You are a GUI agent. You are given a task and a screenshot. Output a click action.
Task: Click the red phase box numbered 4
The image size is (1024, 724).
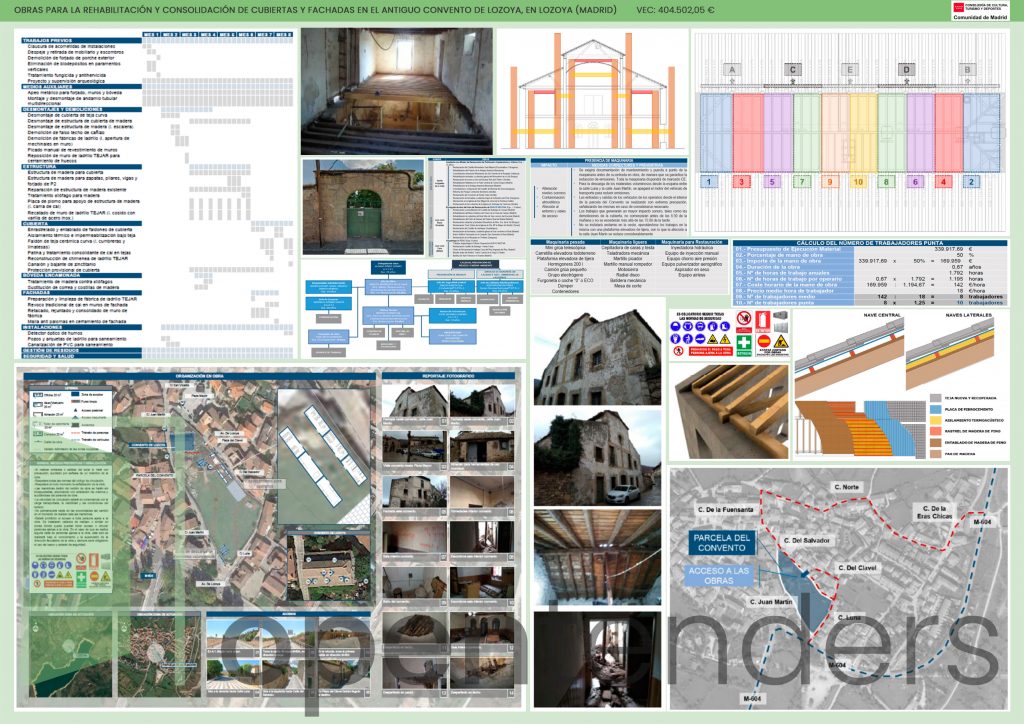point(943,182)
